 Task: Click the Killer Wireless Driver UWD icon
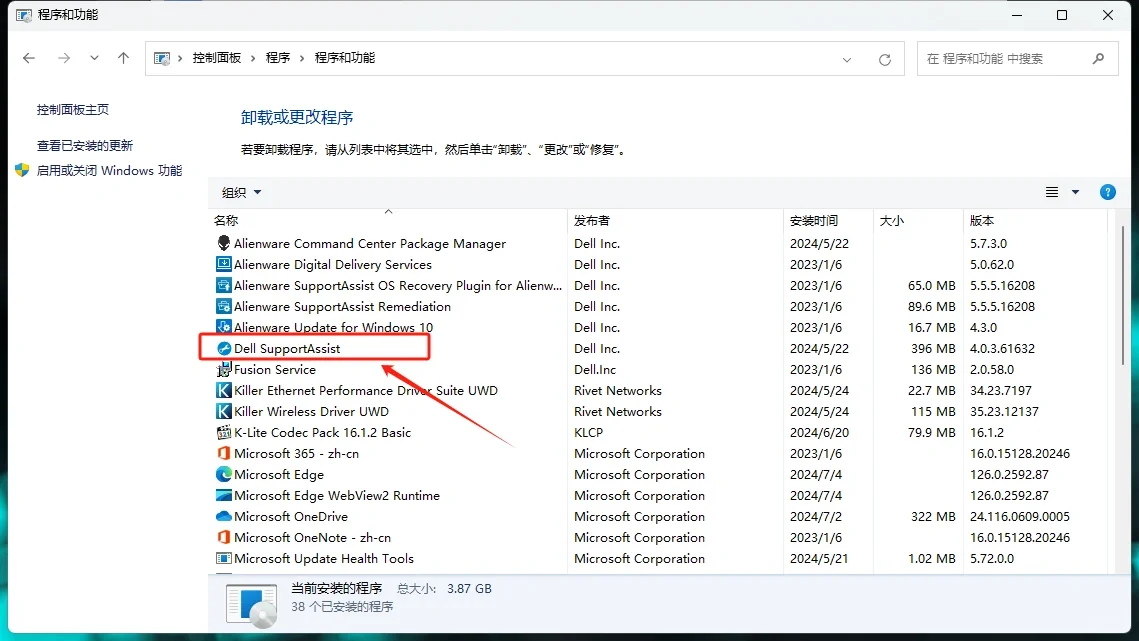[224, 411]
